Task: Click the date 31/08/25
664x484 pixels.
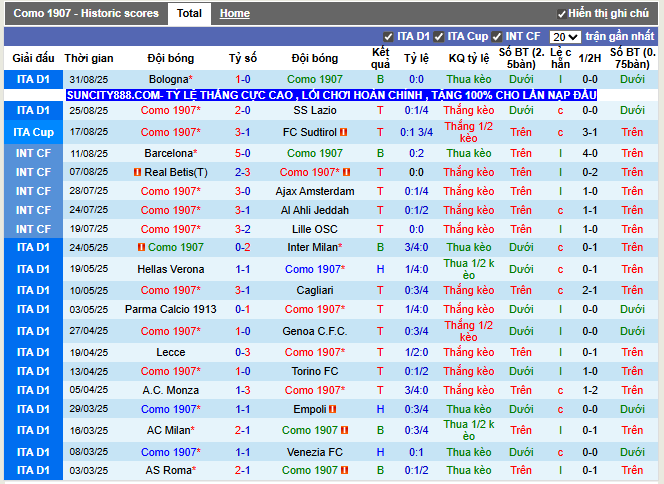Action: point(89,80)
